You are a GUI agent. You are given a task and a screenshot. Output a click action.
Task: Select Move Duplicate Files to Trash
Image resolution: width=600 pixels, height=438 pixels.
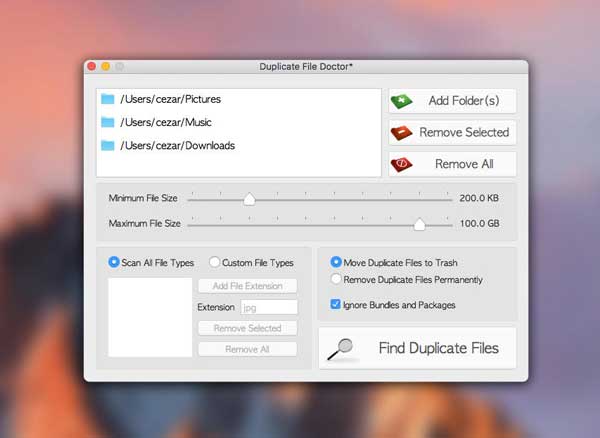click(336, 262)
